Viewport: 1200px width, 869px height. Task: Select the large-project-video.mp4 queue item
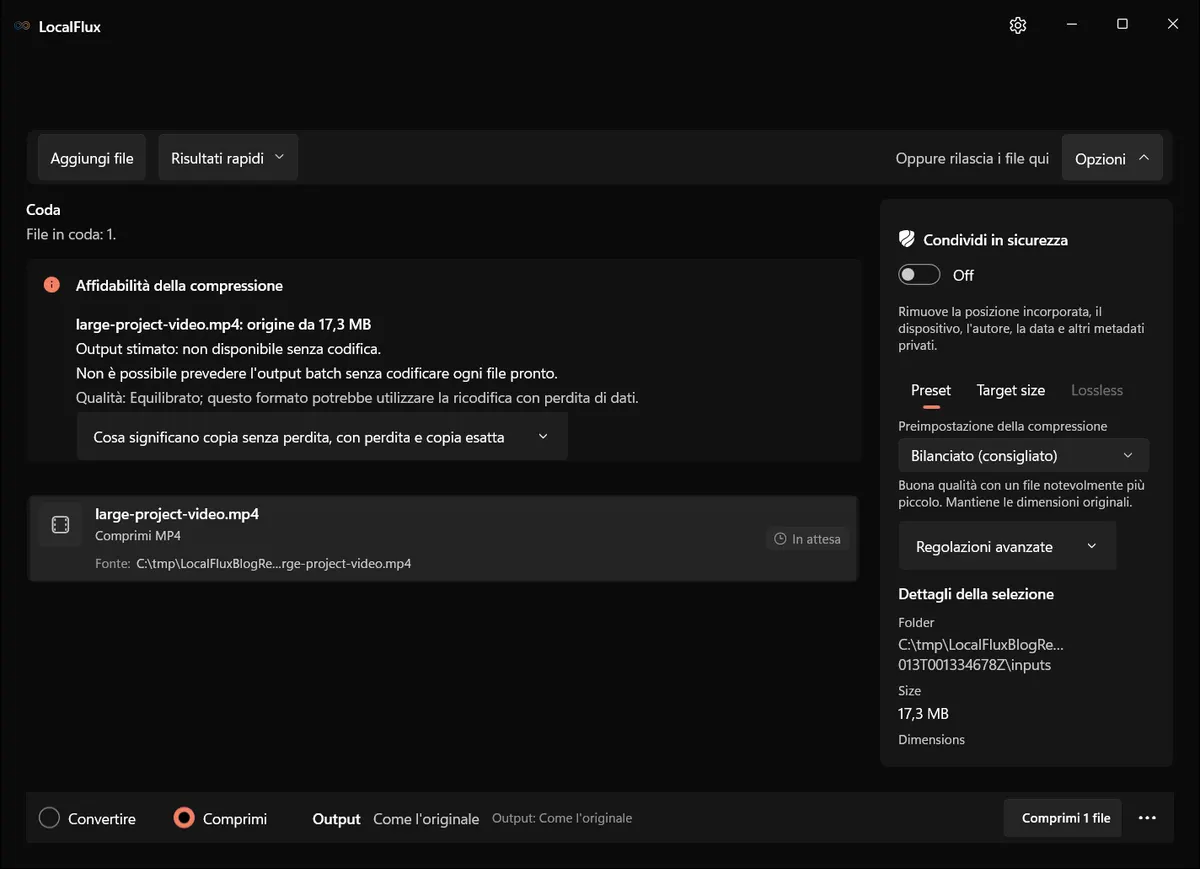(x=443, y=538)
